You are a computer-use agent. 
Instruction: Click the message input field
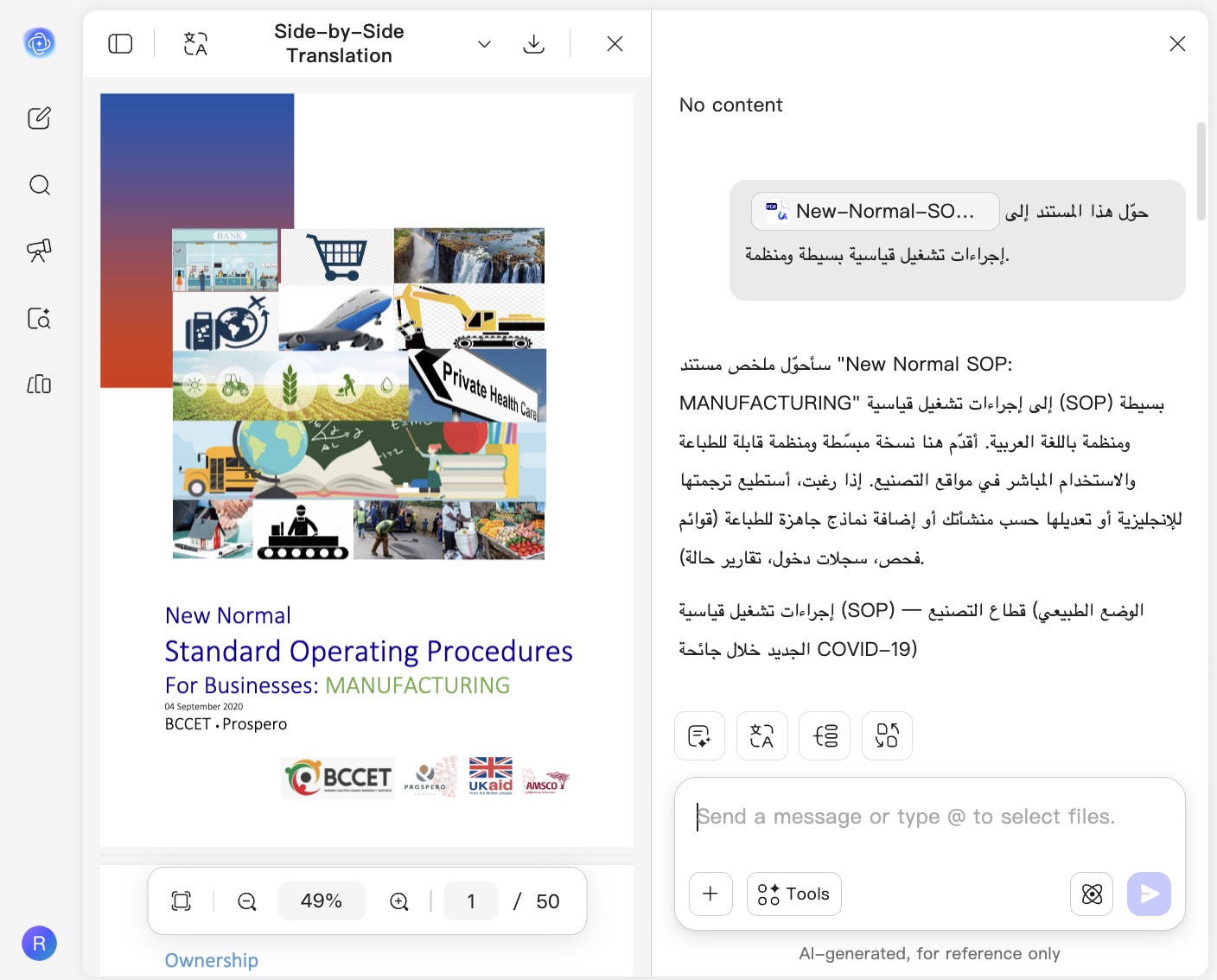pos(929,818)
